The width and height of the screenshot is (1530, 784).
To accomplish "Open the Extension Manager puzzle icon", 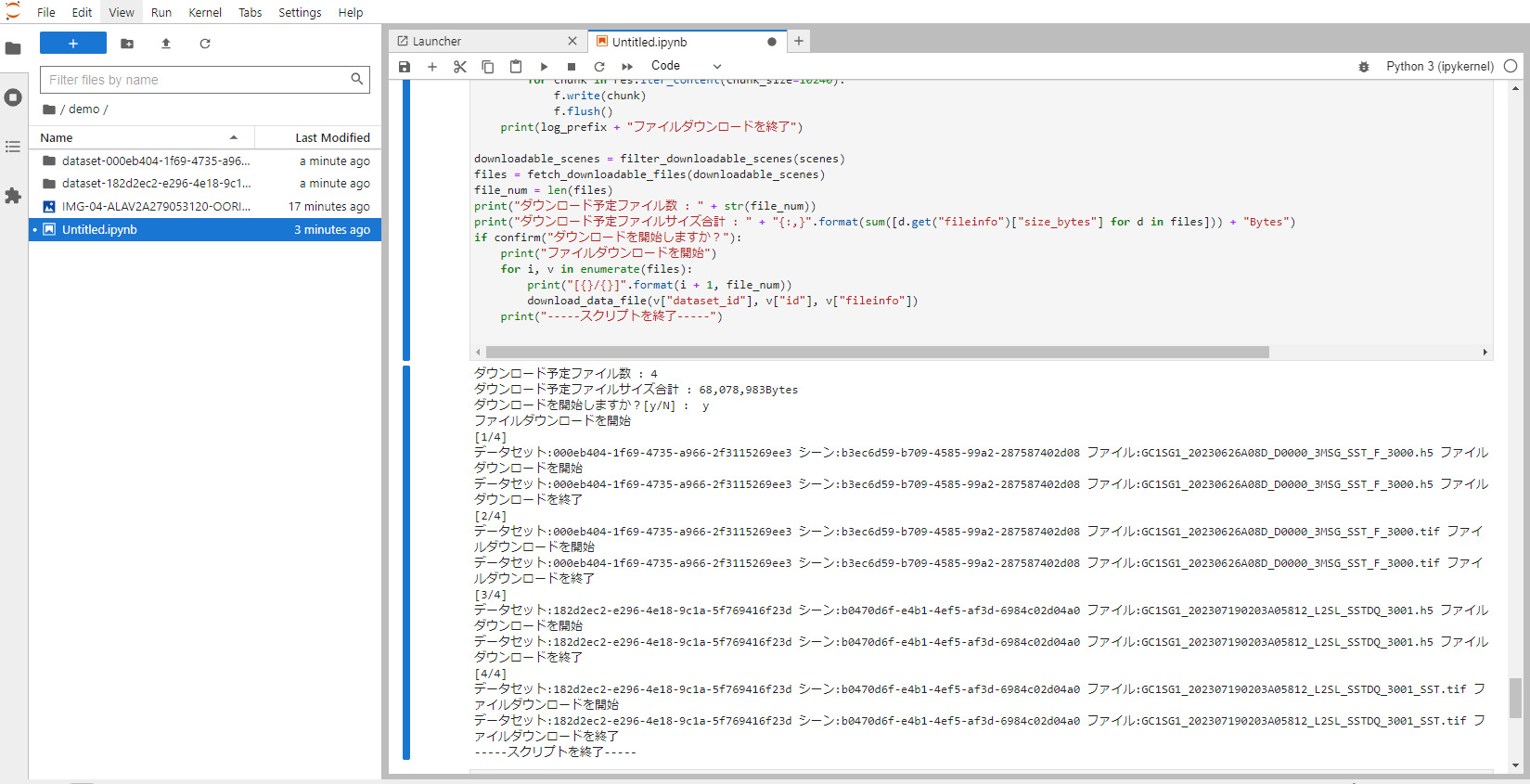I will tap(13, 196).
